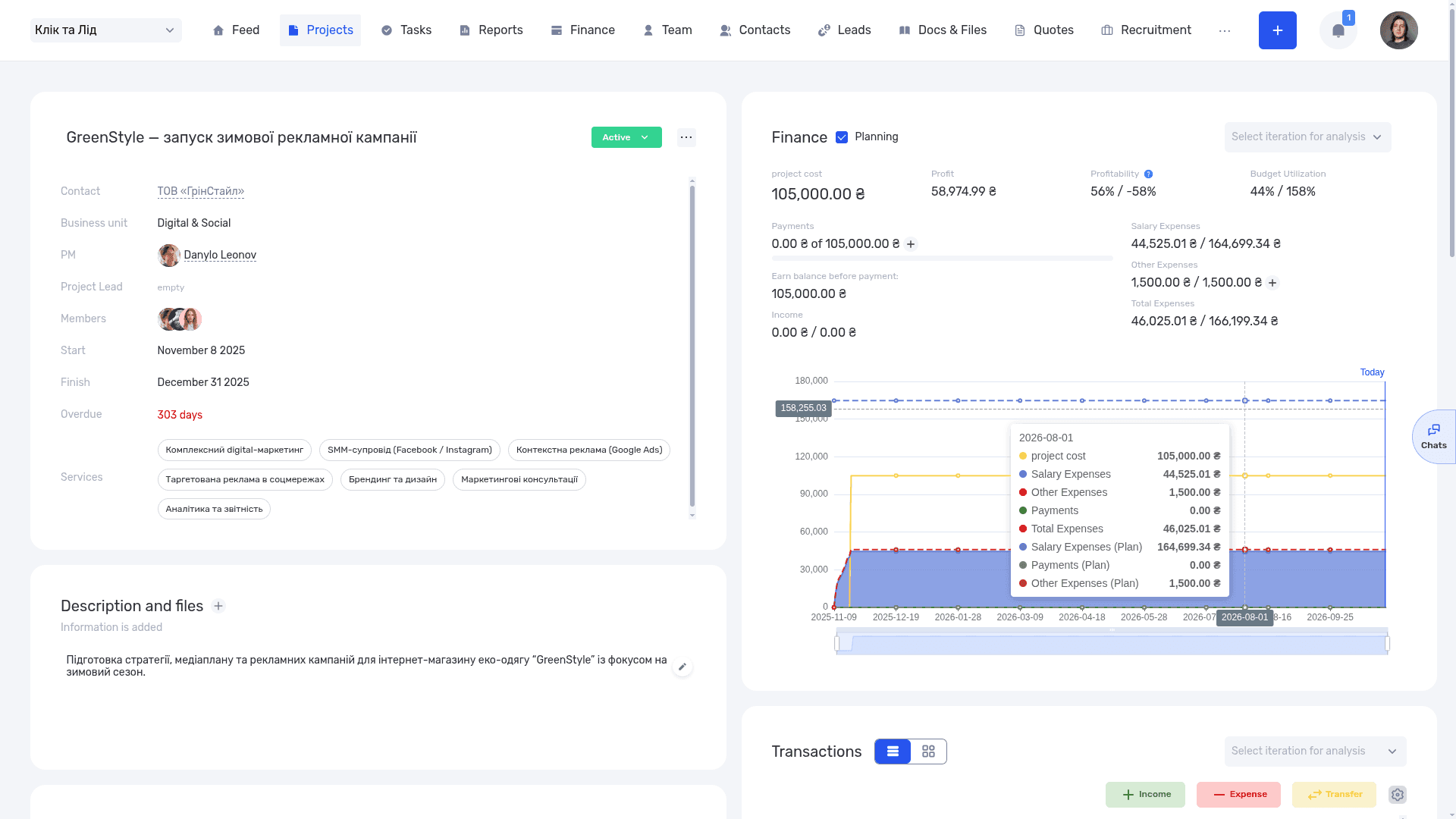Open the Finance navigation tab
Screen dimensions: 1456x819
(582, 30)
